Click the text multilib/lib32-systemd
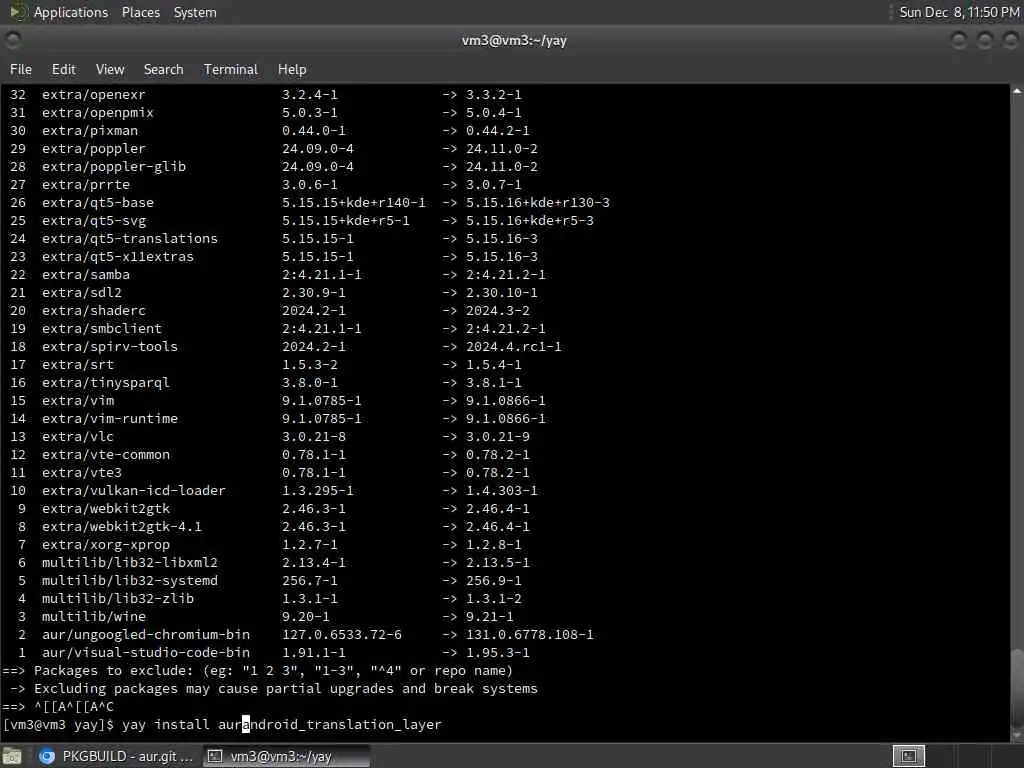Viewport: 1024px width, 768px height. point(129,581)
